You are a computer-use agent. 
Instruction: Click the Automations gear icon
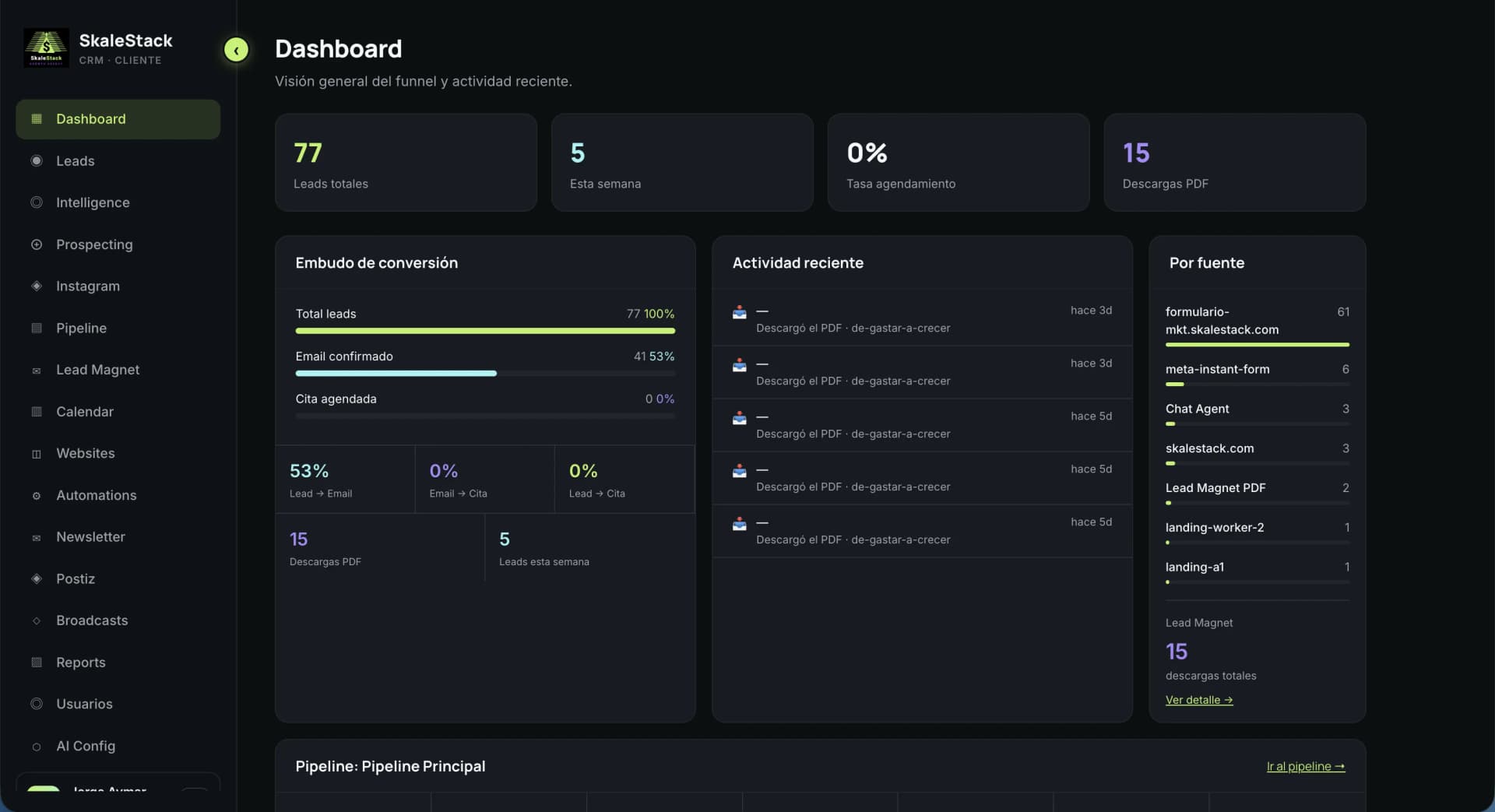tap(37, 495)
